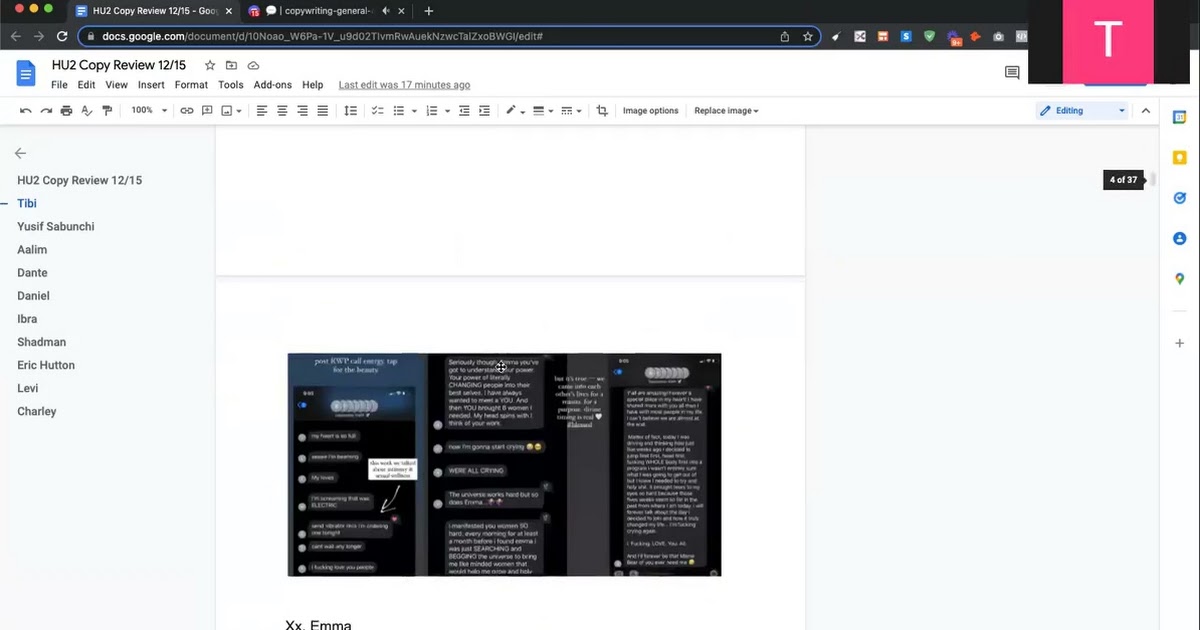Open Google Keep from the side panel
This screenshot has height=630, width=1200.
point(1179,158)
